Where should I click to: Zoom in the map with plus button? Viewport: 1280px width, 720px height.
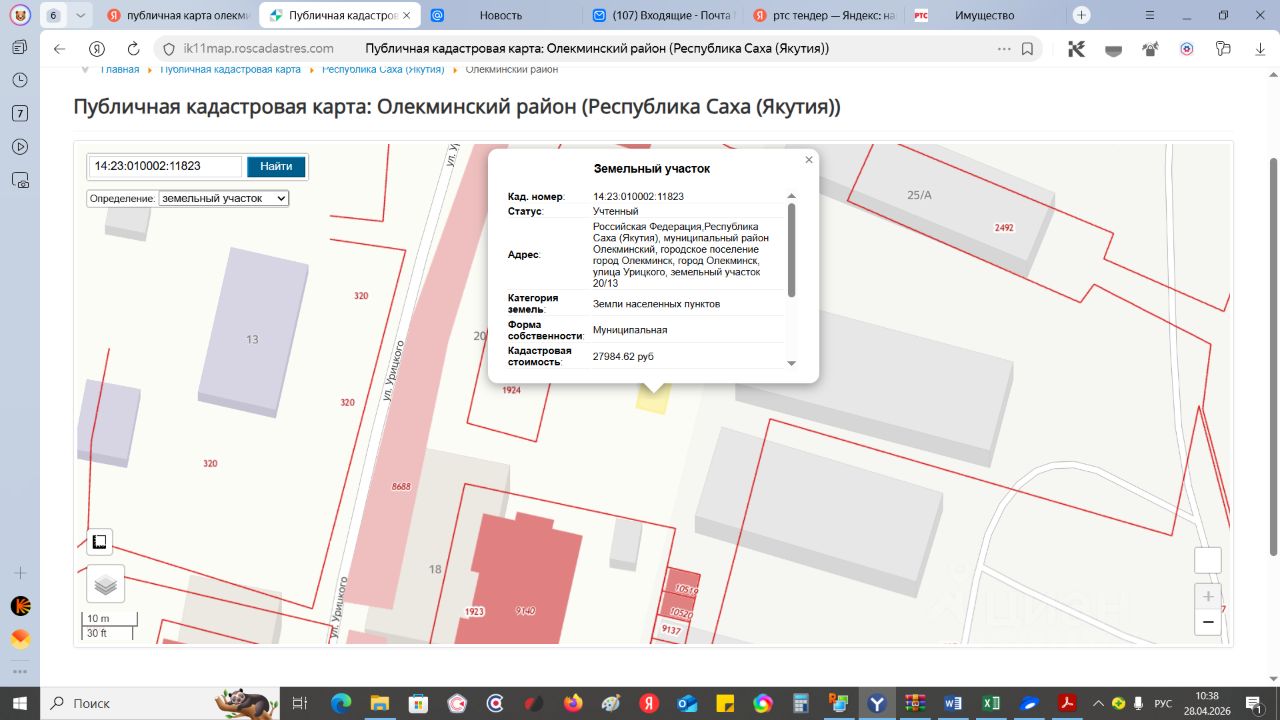click(1208, 597)
